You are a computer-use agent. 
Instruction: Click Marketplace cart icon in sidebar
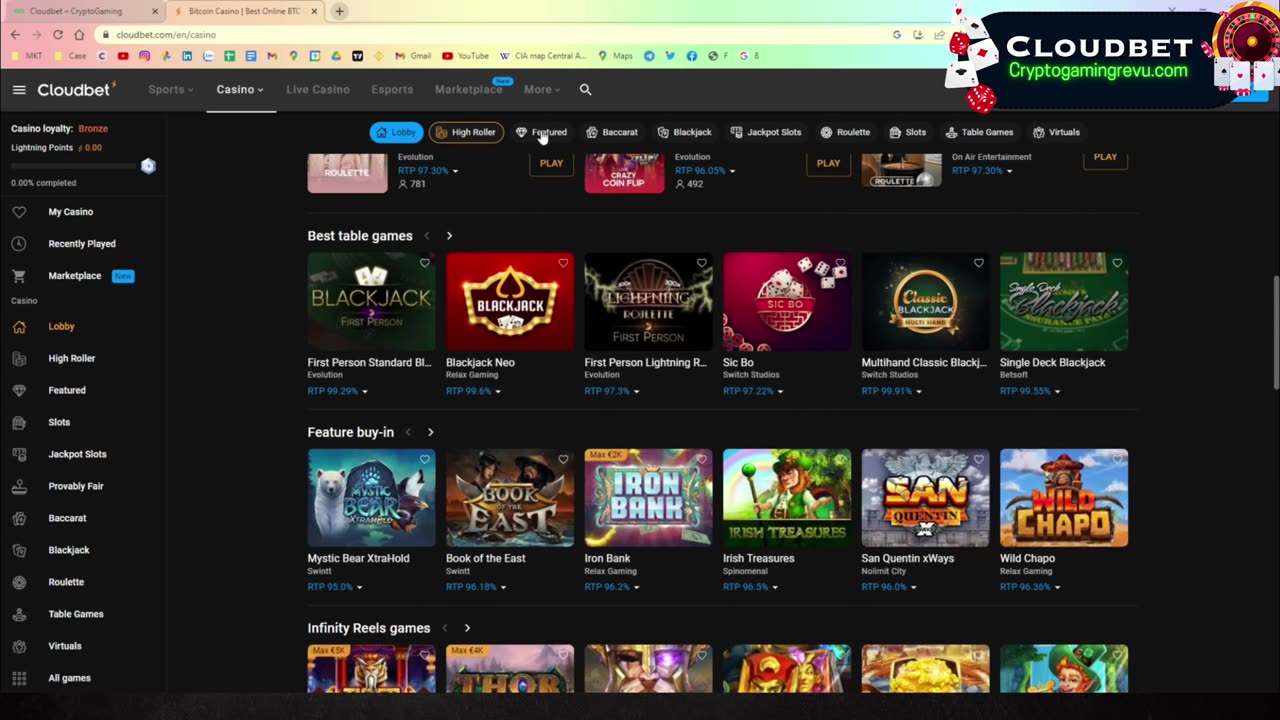[x=19, y=276]
